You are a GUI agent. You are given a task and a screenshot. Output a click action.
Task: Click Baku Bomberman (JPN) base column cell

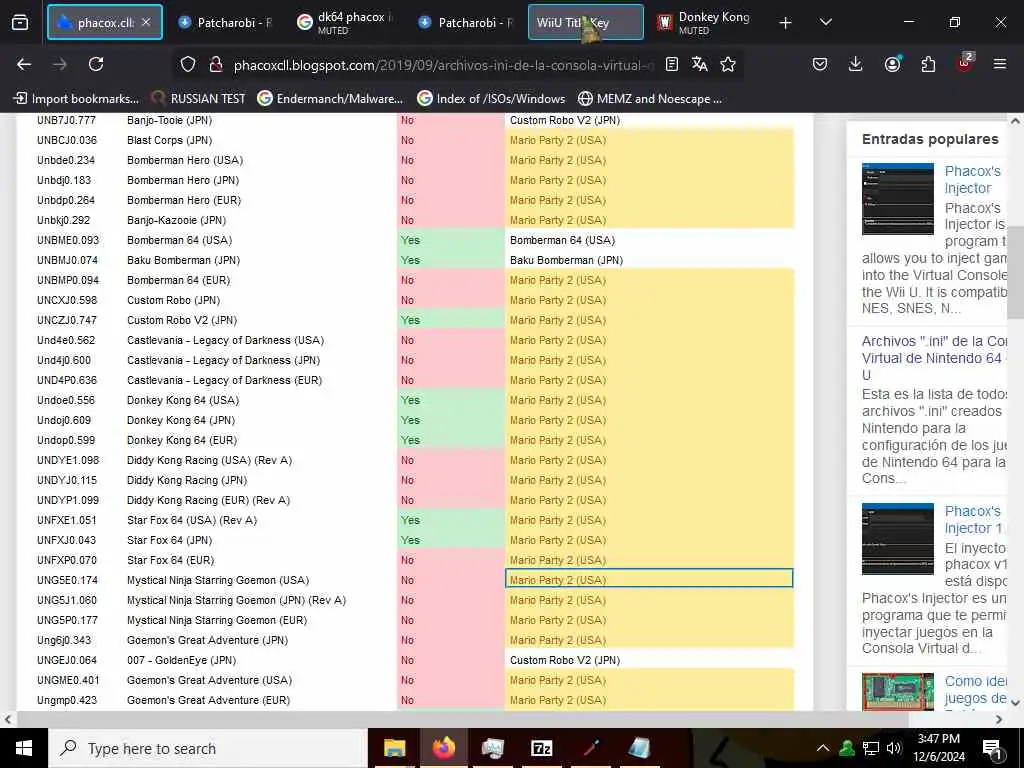(566, 260)
